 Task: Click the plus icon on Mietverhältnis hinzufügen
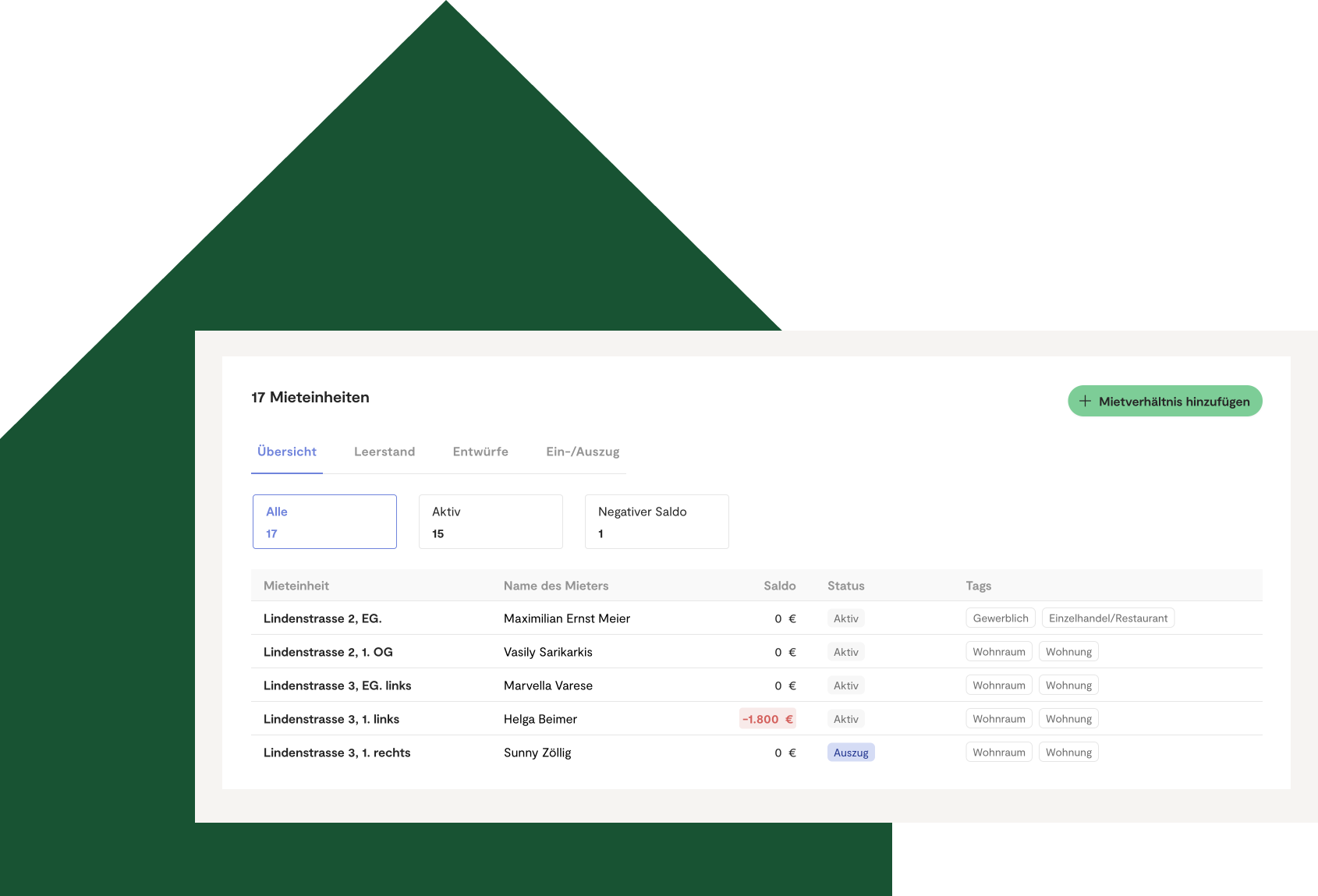1085,401
